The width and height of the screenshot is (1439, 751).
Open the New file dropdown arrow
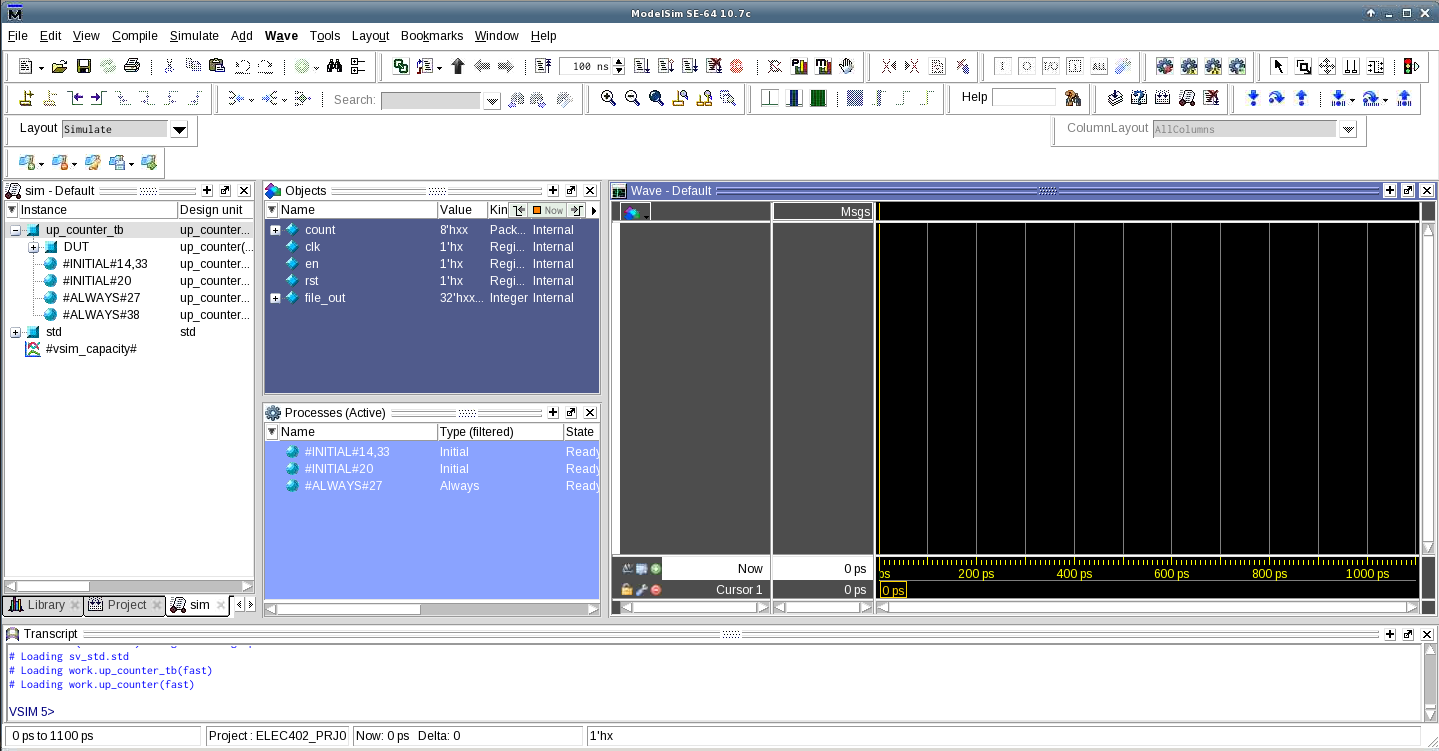click(x=41, y=68)
